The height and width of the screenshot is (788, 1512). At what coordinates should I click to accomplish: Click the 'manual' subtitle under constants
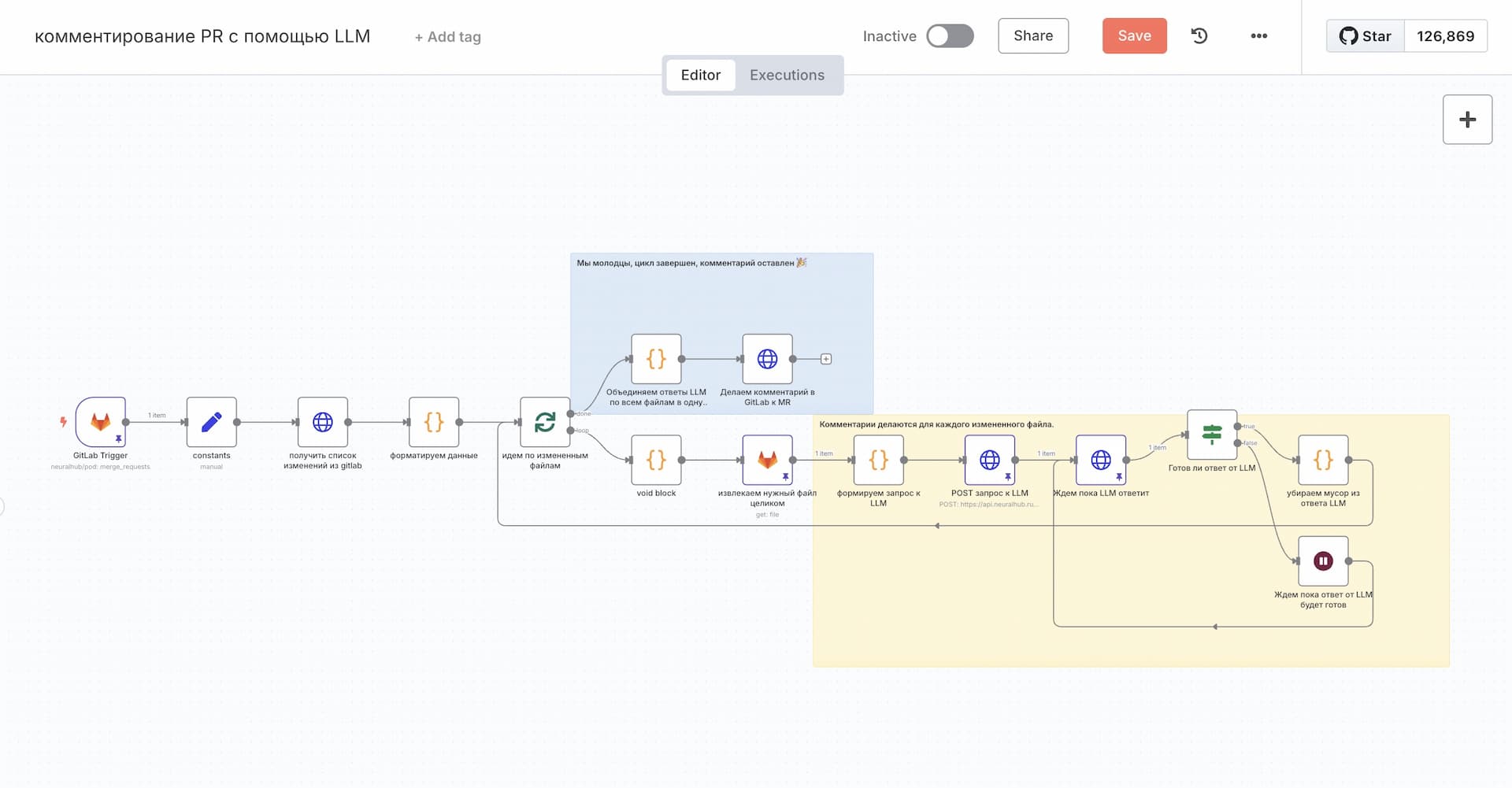[211, 467]
